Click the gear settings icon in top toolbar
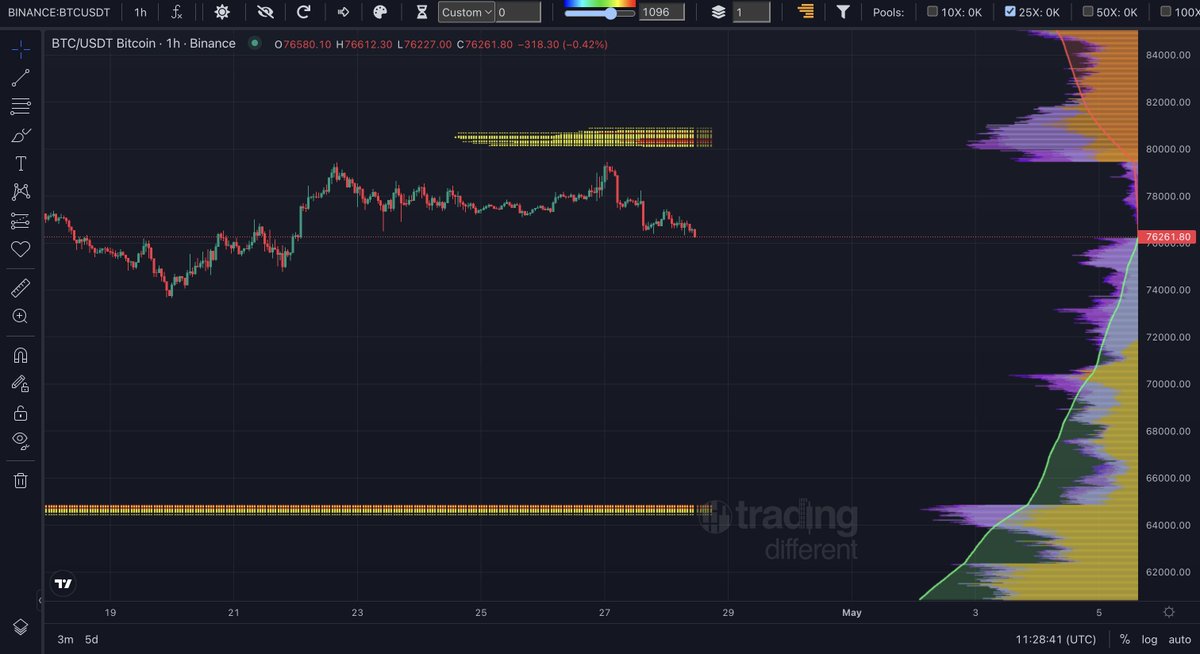 coord(221,12)
